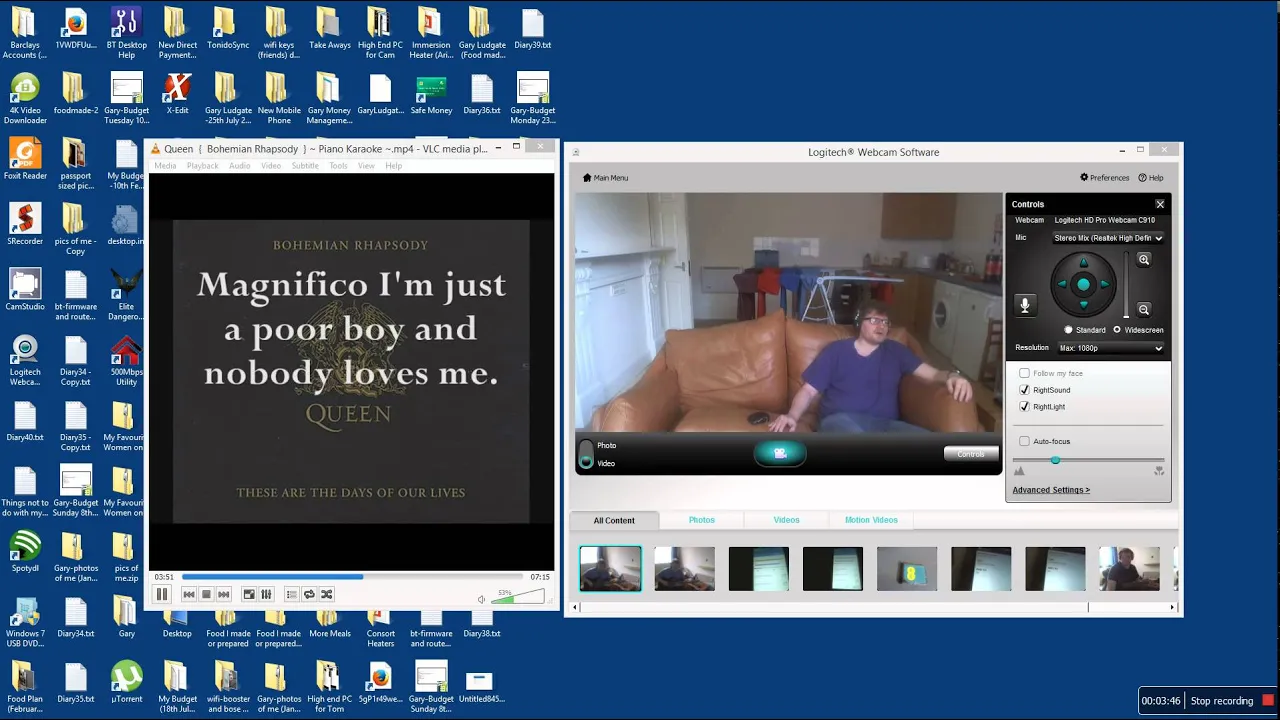Pan webcam down arrow

1083,305
